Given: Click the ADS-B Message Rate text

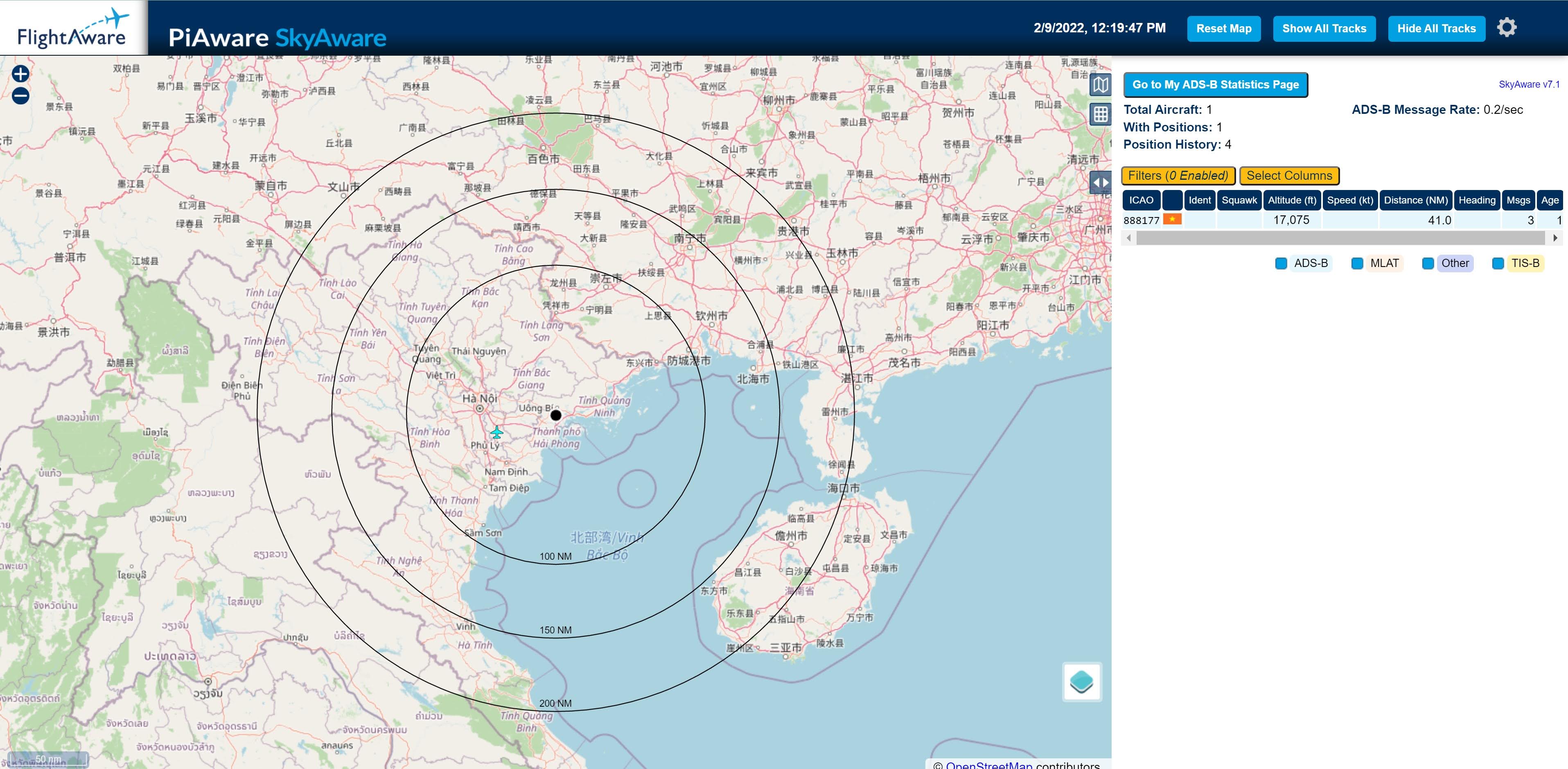Looking at the screenshot, I should click(1437, 110).
